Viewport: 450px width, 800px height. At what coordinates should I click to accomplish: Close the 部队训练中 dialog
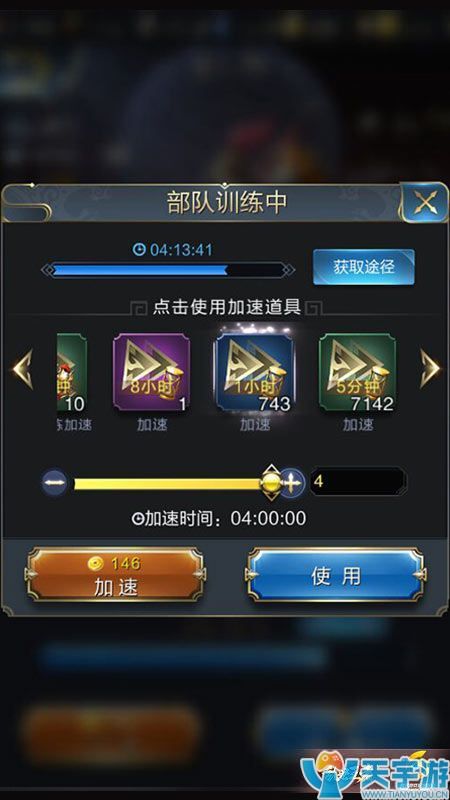coord(425,204)
